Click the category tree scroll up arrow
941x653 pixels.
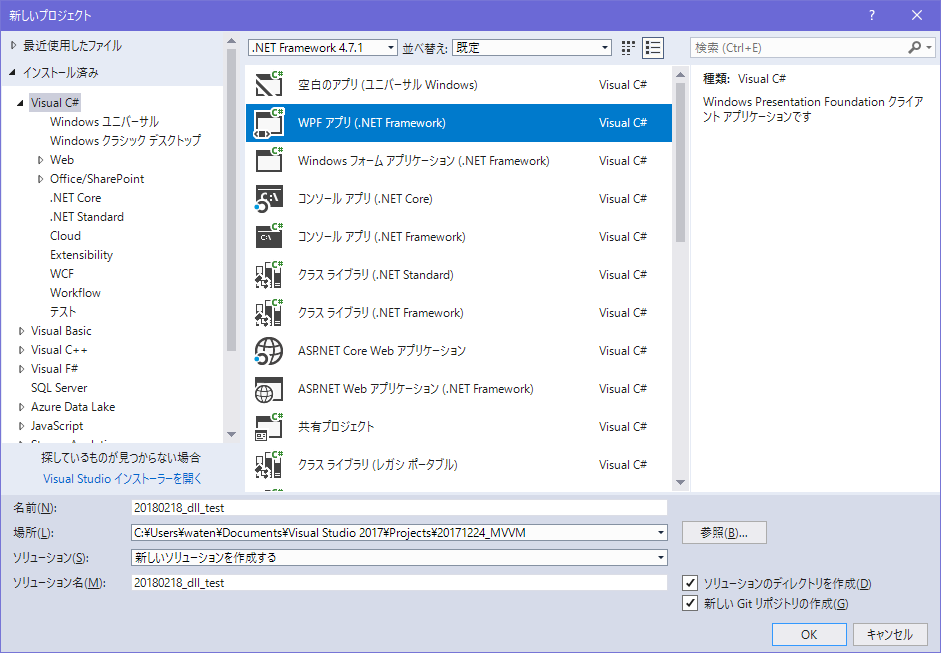pos(232,41)
